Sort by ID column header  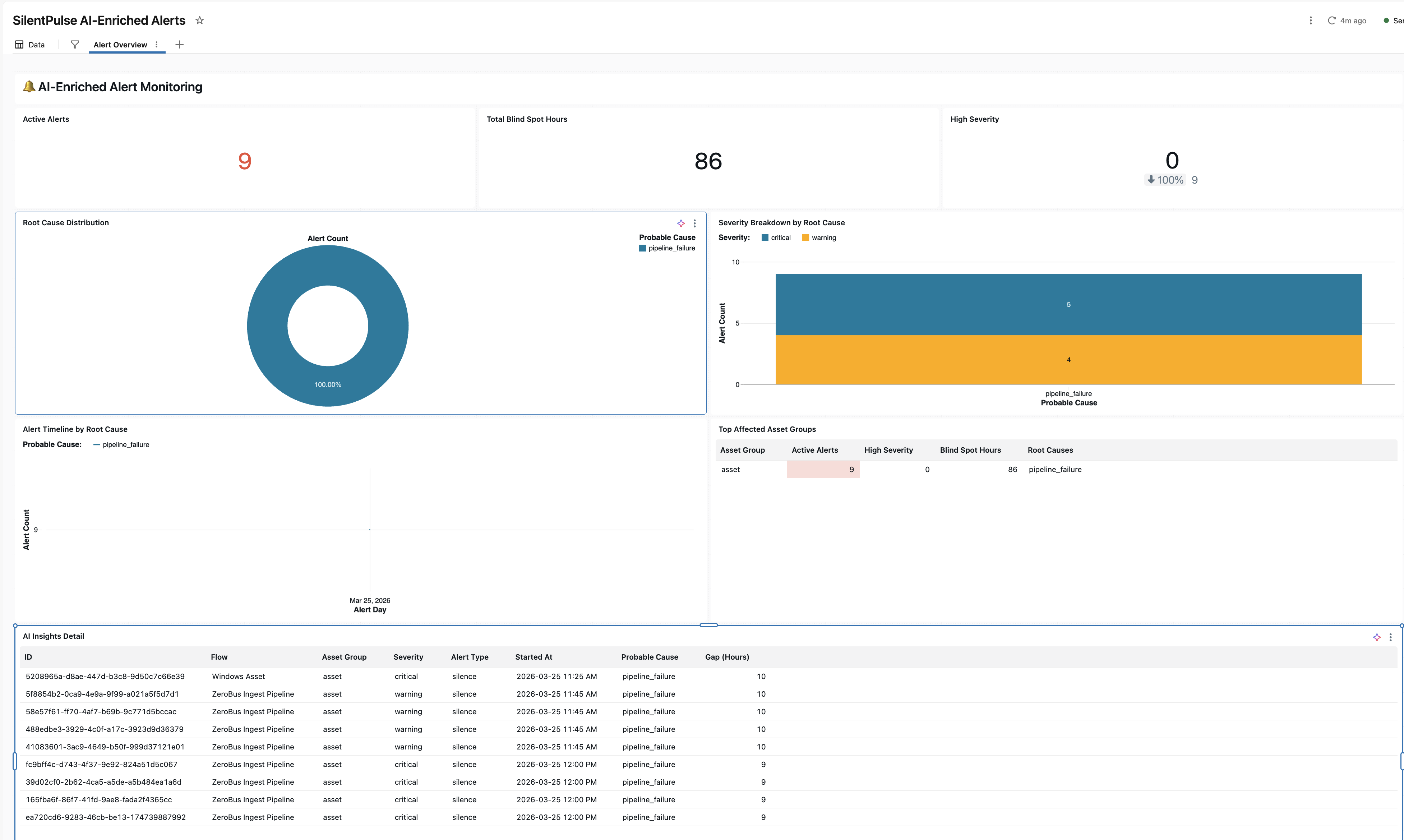28,657
